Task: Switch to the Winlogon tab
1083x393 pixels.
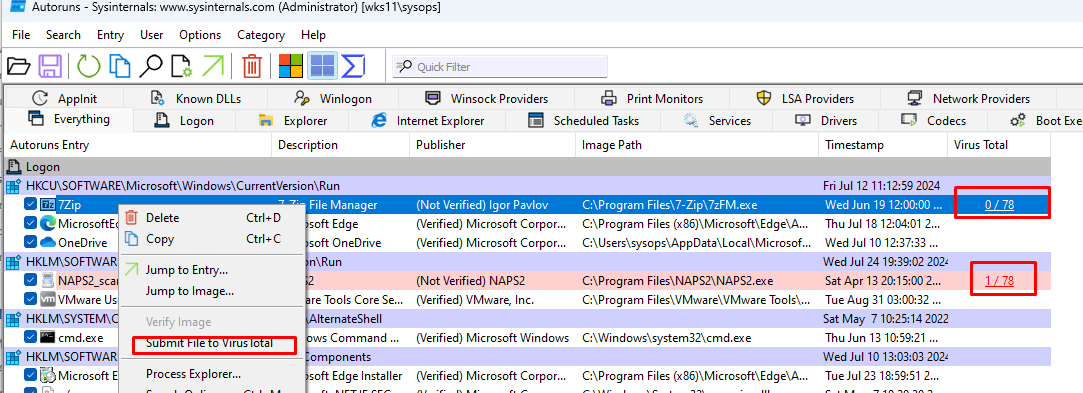Action: pos(333,99)
